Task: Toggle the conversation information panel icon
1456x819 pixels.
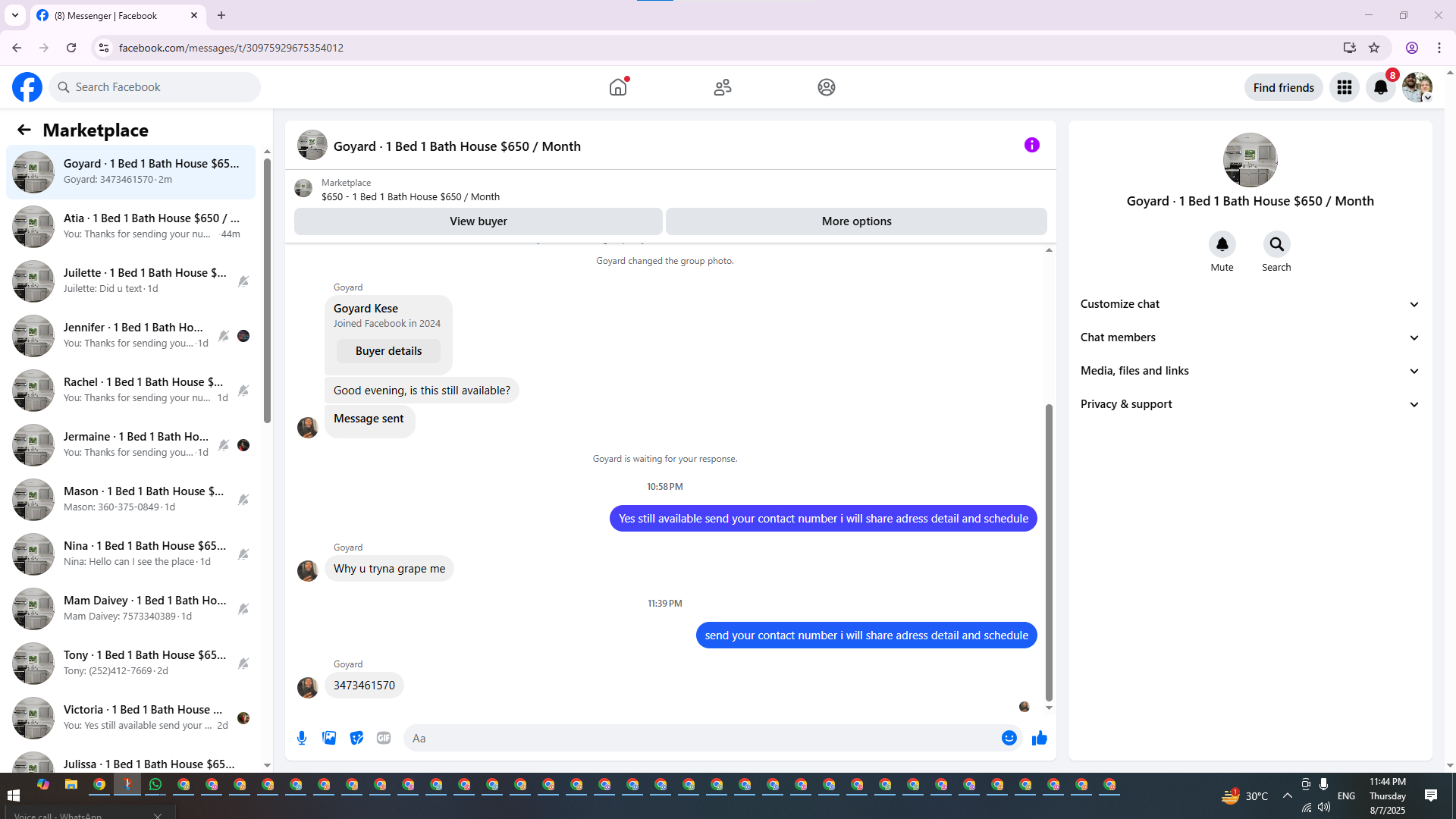Action: click(1031, 145)
